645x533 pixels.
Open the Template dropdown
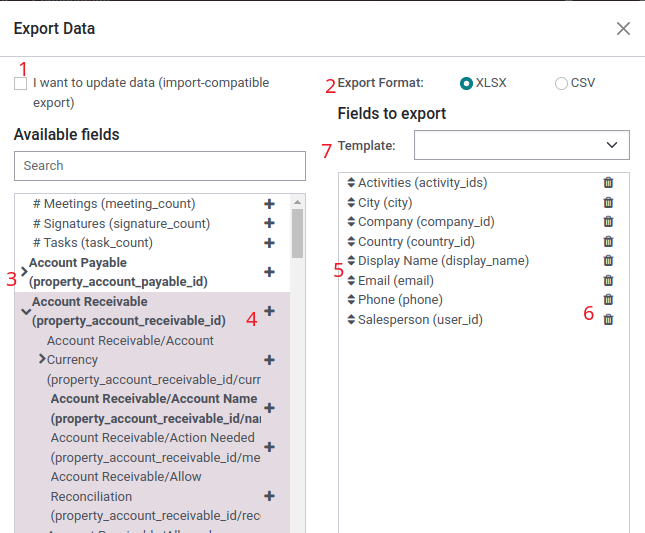pos(522,145)
